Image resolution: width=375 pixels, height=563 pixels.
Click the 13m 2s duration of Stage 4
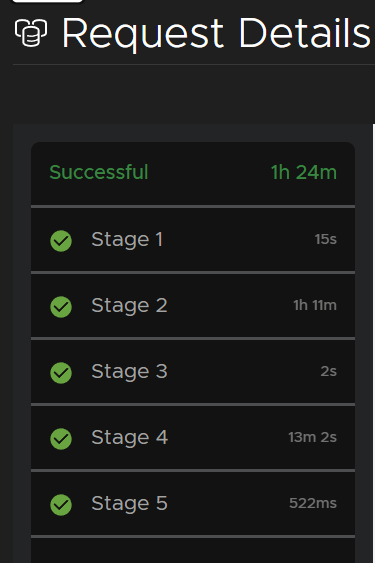tap(312, 437)
